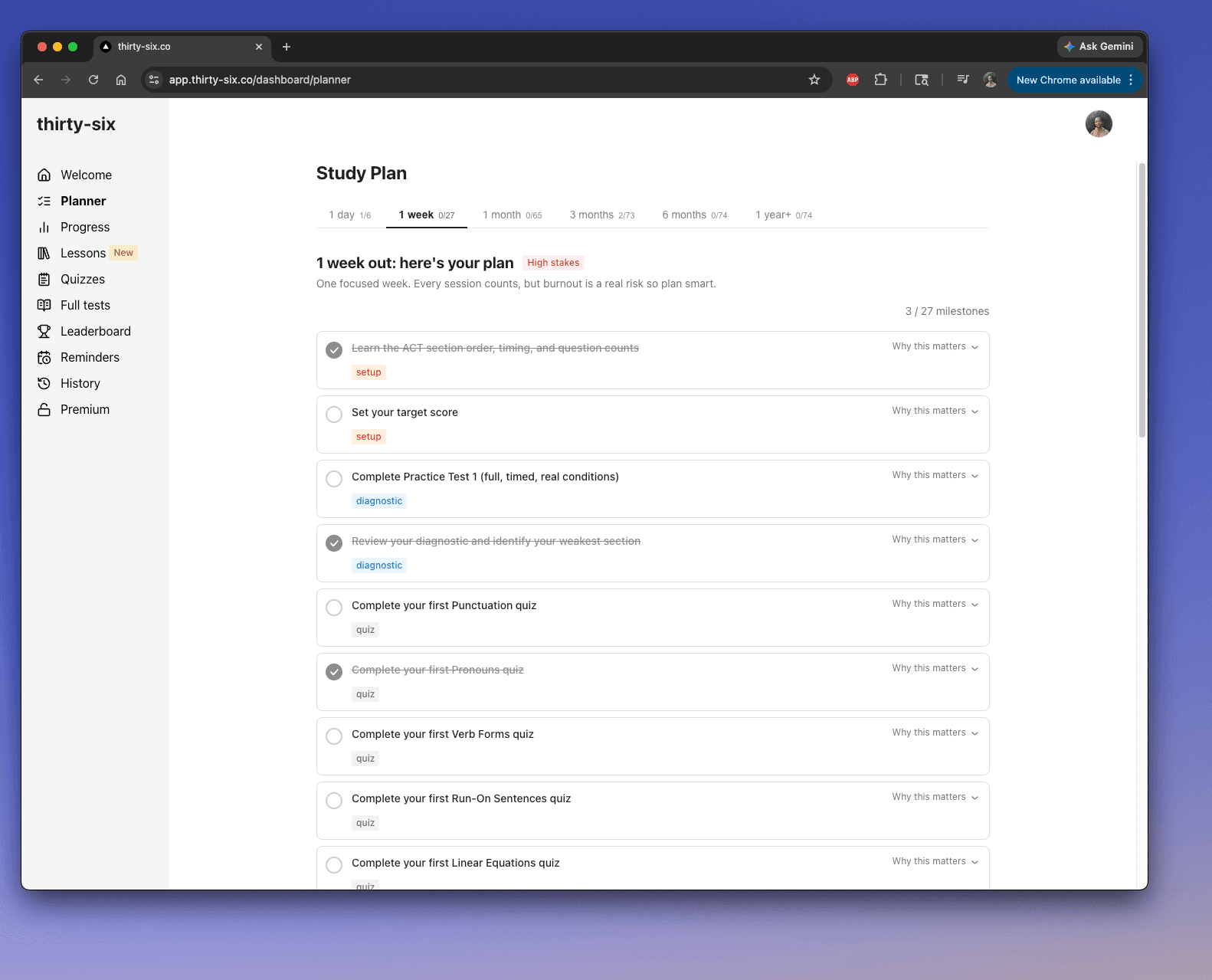The height and width of the screenshot is (980, 1212).
Task: Open the Adblock Plus extension icon
Action: pyautogui.click(x=853, y=80)
